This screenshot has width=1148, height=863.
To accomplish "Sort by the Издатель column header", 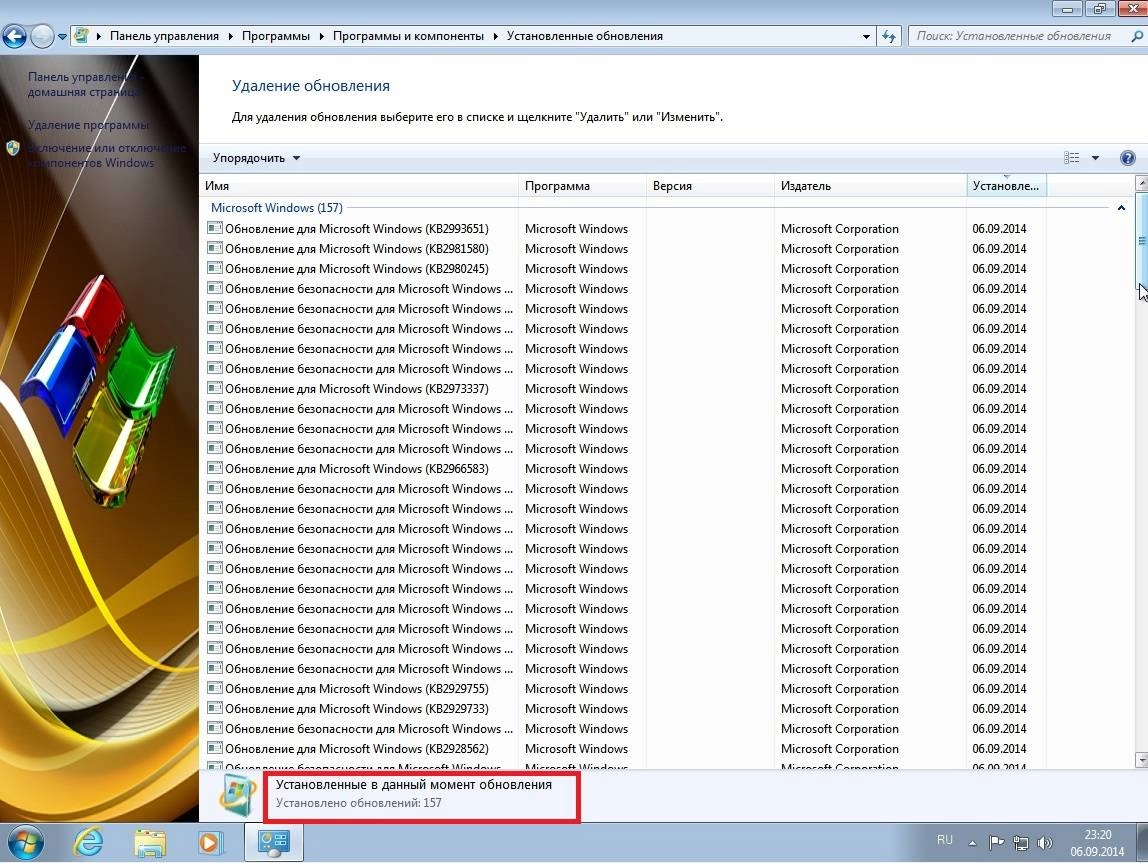I will tap(871, 186).
